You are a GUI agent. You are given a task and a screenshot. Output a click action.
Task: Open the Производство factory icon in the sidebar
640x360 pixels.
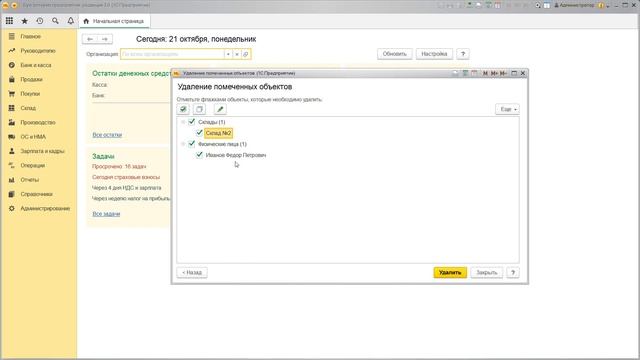11,122
